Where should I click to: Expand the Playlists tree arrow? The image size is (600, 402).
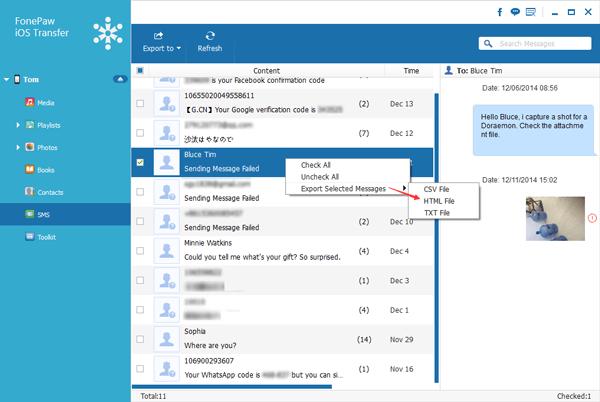point(18,125)
